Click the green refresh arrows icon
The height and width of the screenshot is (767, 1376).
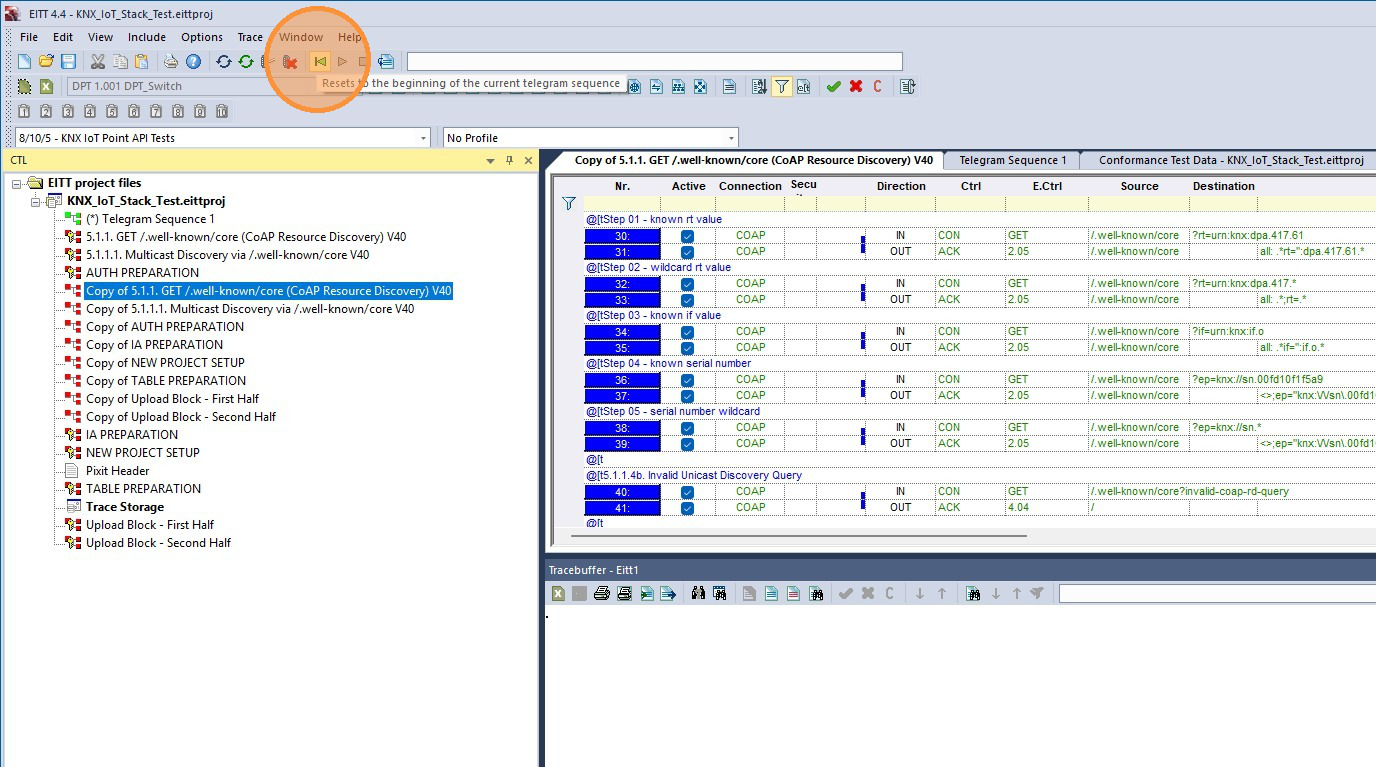pos(245,62)
